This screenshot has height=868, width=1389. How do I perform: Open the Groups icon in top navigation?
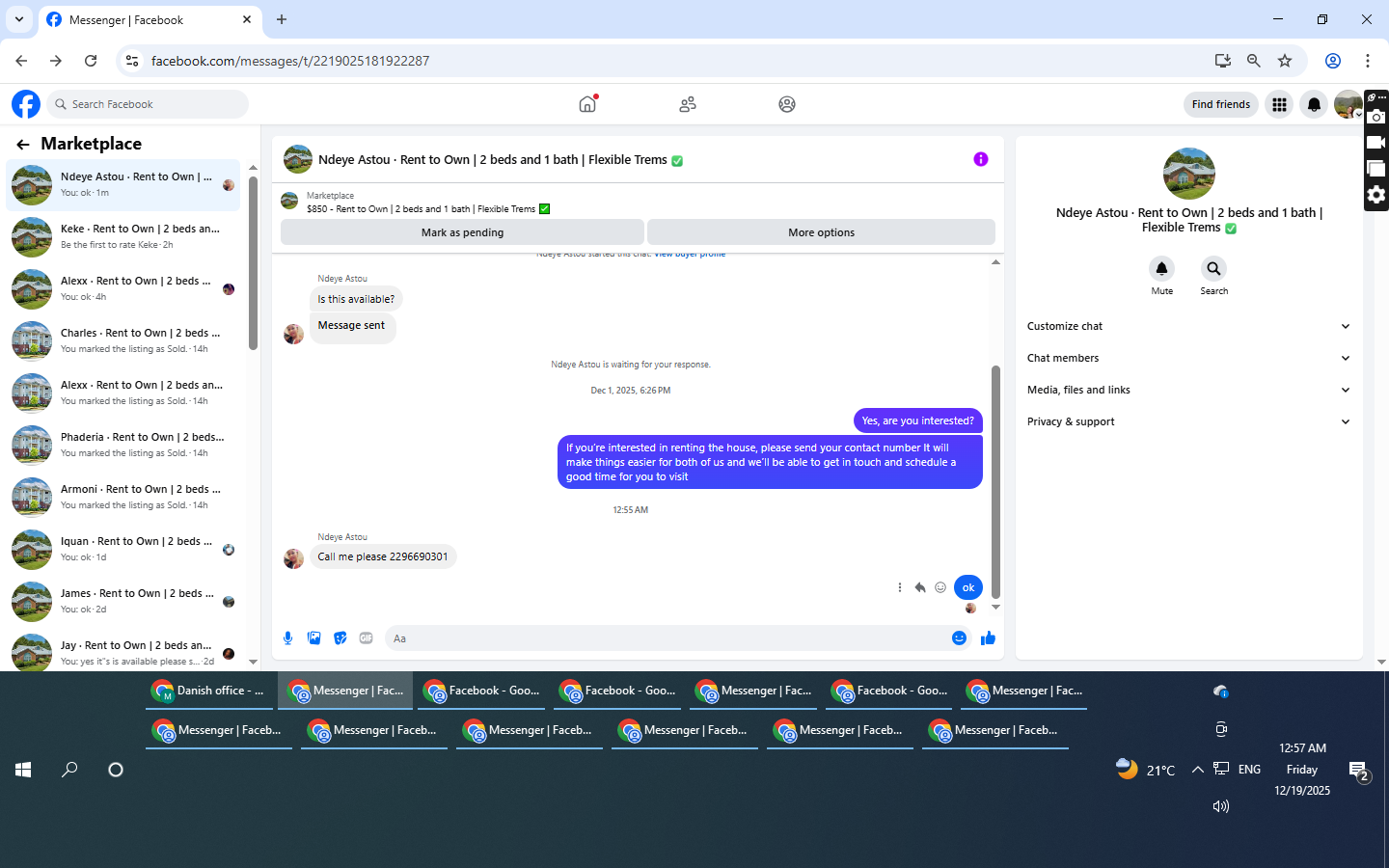(x=787, y=104)
